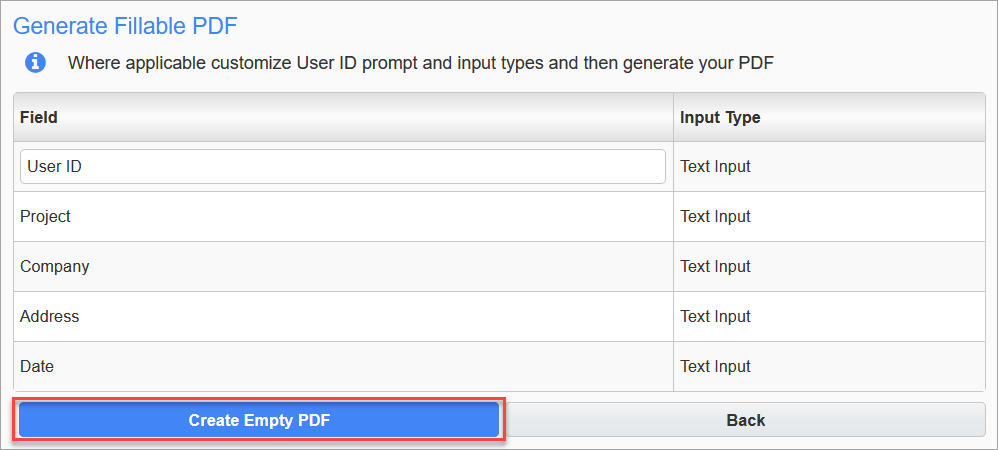Select the Date field cell
998x450 pixels.
(37, 367)
